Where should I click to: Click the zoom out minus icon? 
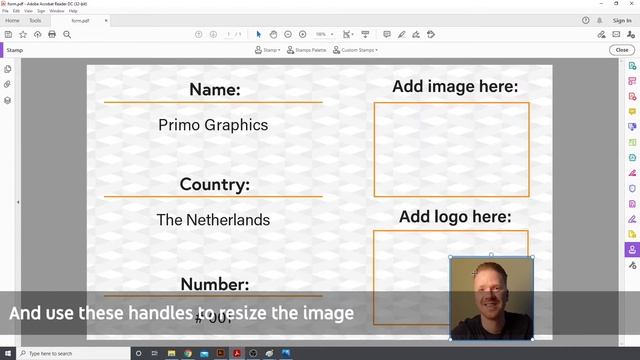point(288,35)
